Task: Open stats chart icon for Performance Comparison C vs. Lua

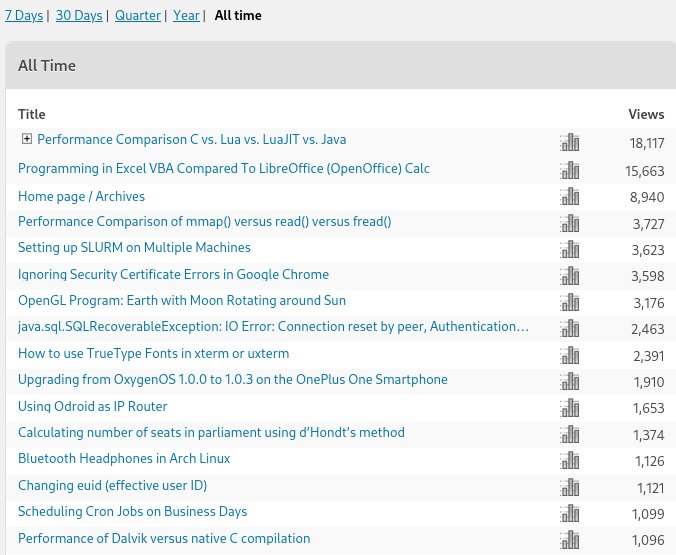Action: point(569,142)
